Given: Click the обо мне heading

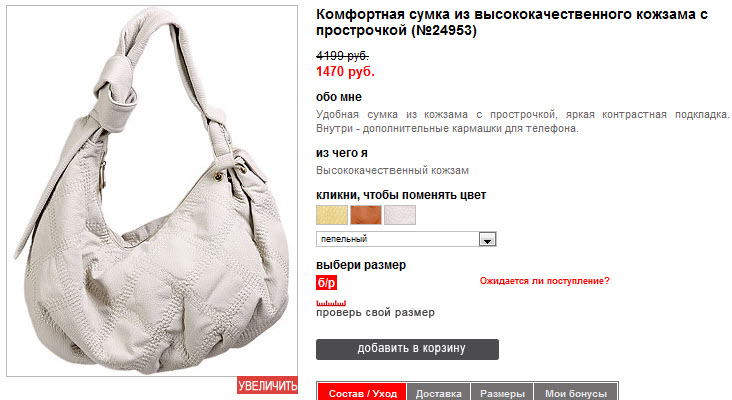Looking at the screenshot, I should pyautogui.click(x=339, y=97).
